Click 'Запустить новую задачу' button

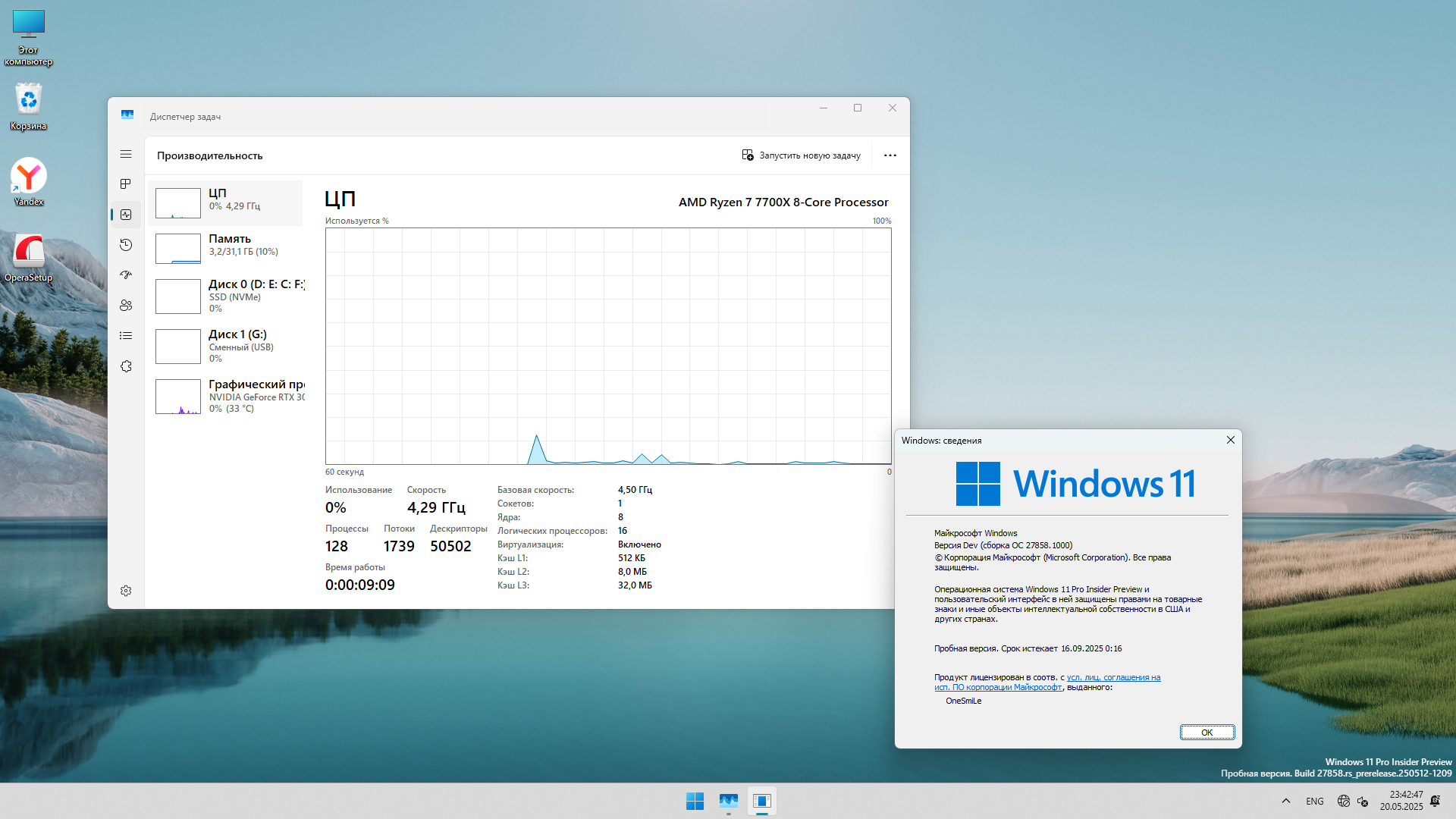(802, 155)
